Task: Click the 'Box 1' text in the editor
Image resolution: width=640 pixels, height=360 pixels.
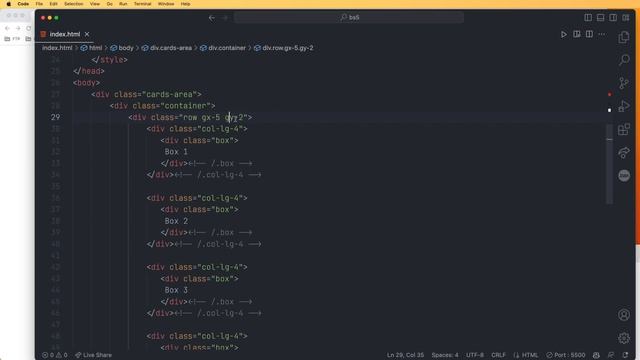Action: click(176, 152)
